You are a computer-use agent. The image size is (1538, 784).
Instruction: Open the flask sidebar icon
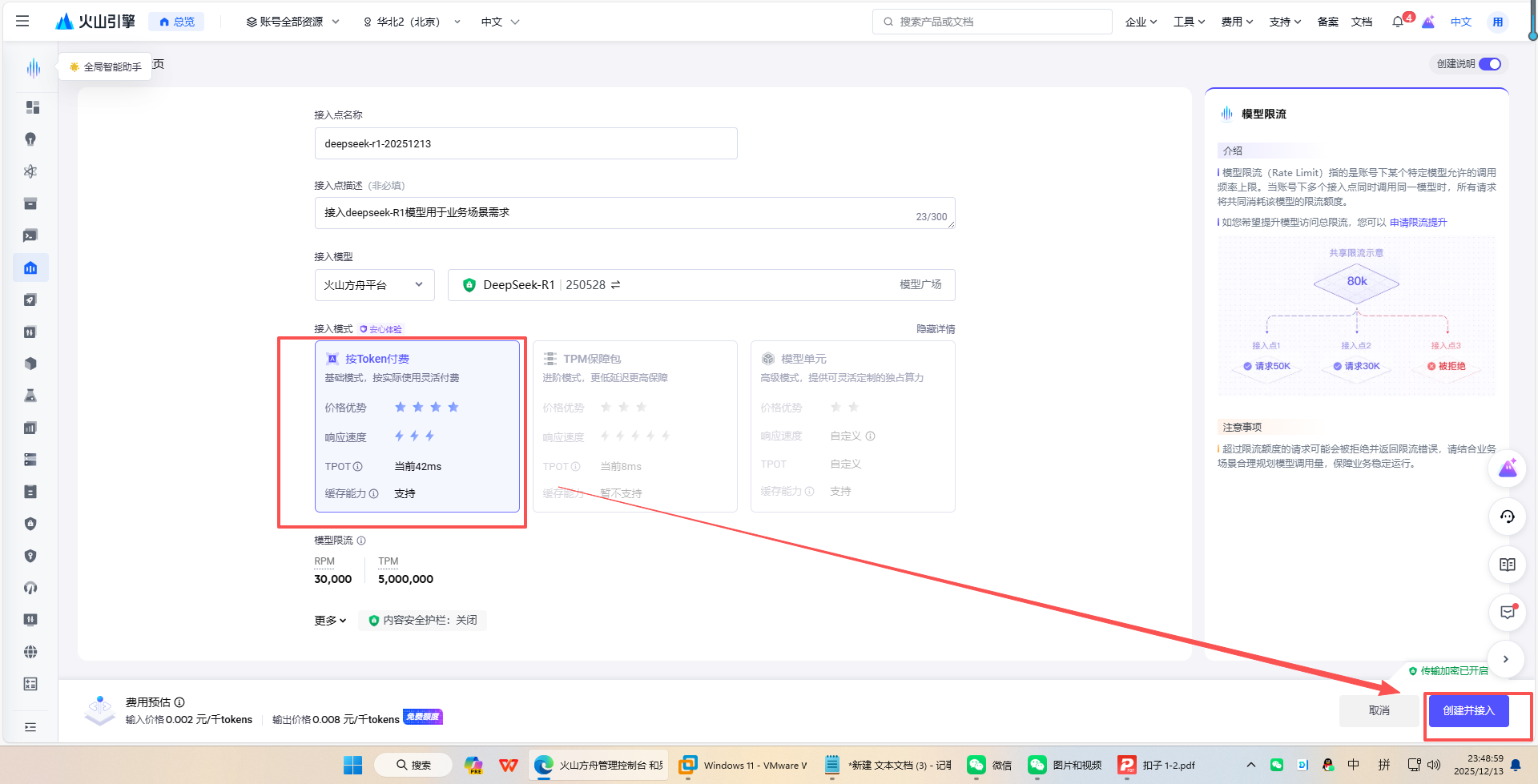30,396
